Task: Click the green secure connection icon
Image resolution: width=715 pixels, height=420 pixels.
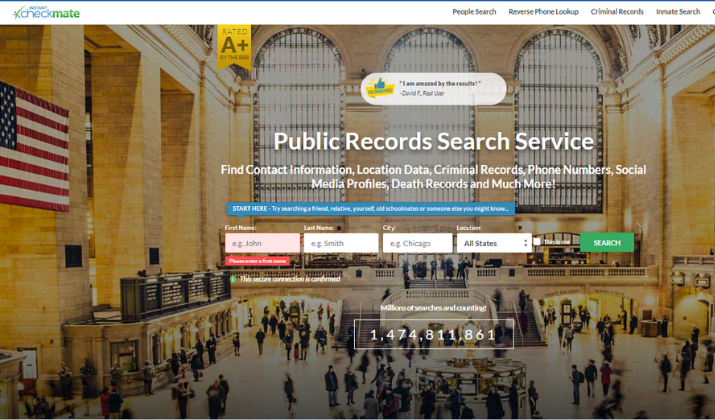Action: pos(233,279)
